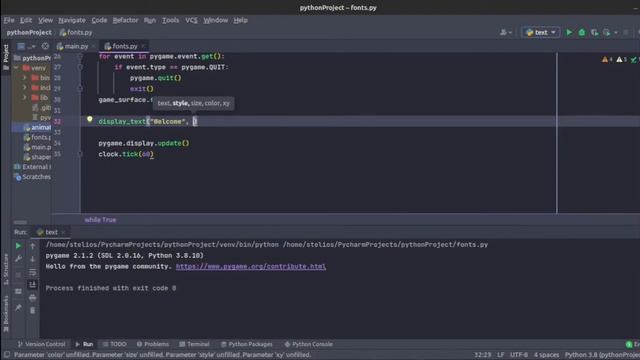Image resolution: width=640 pixels, height=360 pixels.
Task: Click the 'while True' editor breadcrumb
Action: click(100, 220)
